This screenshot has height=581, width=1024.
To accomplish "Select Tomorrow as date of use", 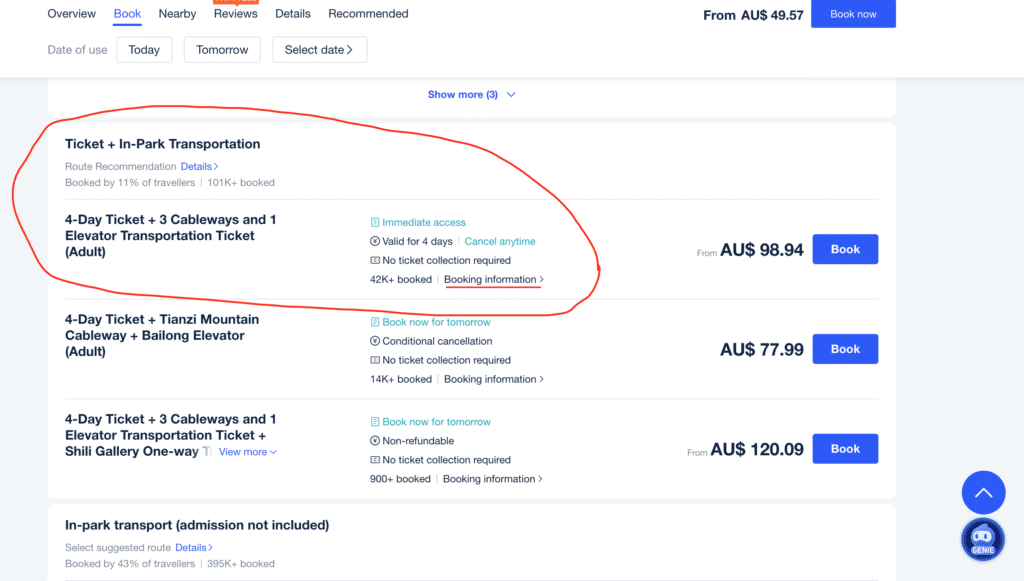I will coord(222,50).
